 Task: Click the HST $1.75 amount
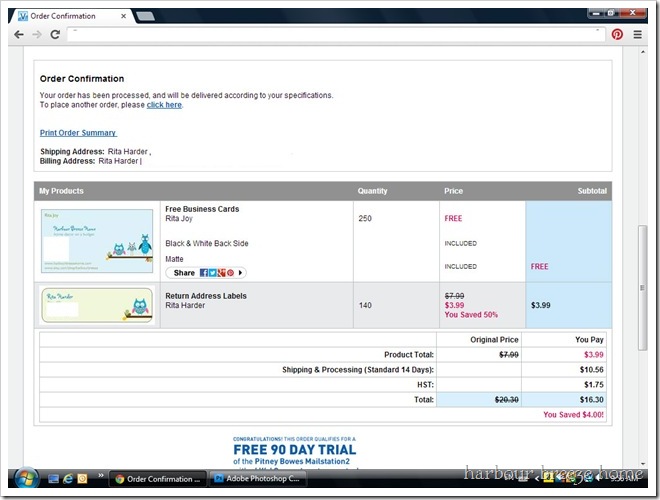click(x=593, y=385)
